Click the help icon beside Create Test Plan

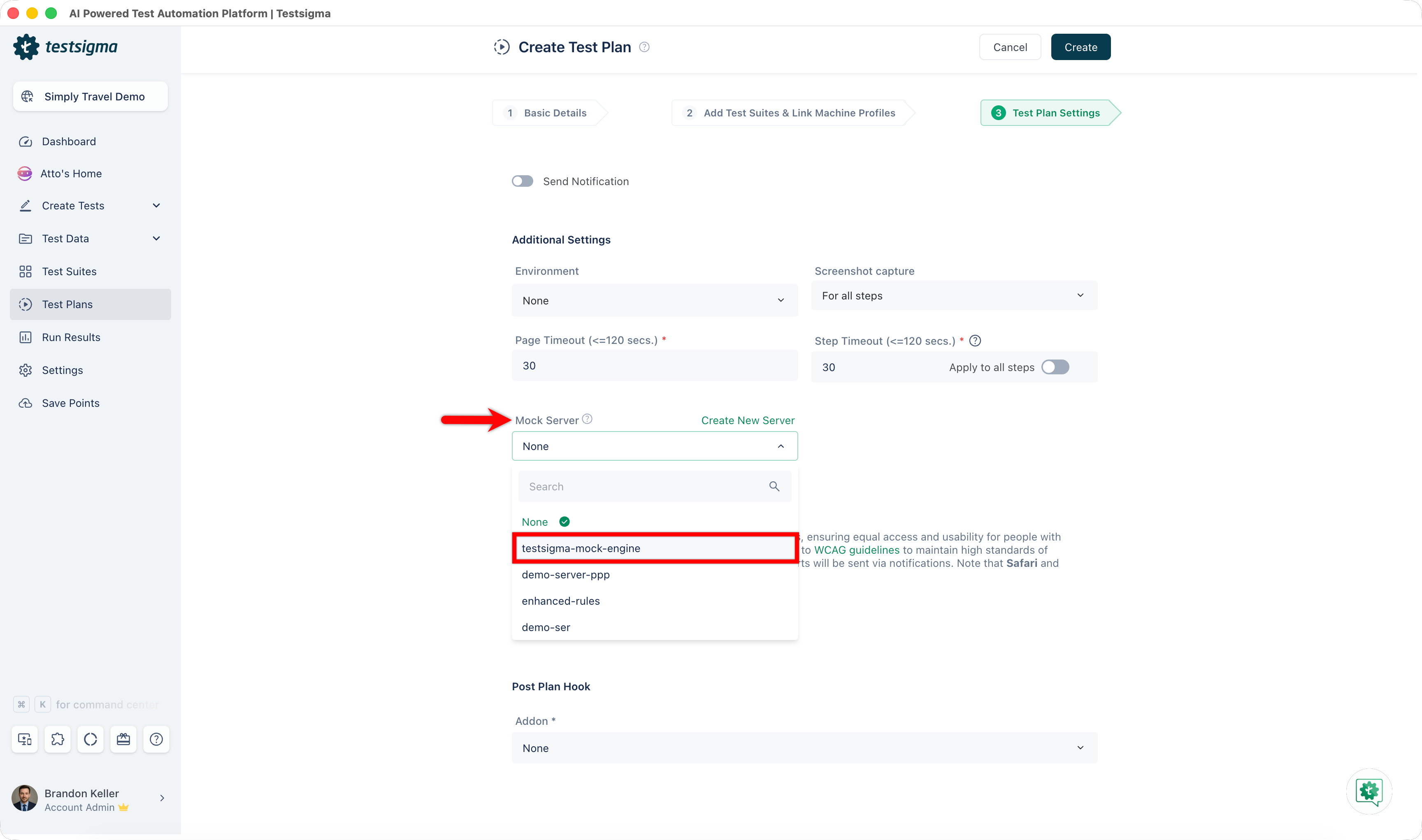644,47
